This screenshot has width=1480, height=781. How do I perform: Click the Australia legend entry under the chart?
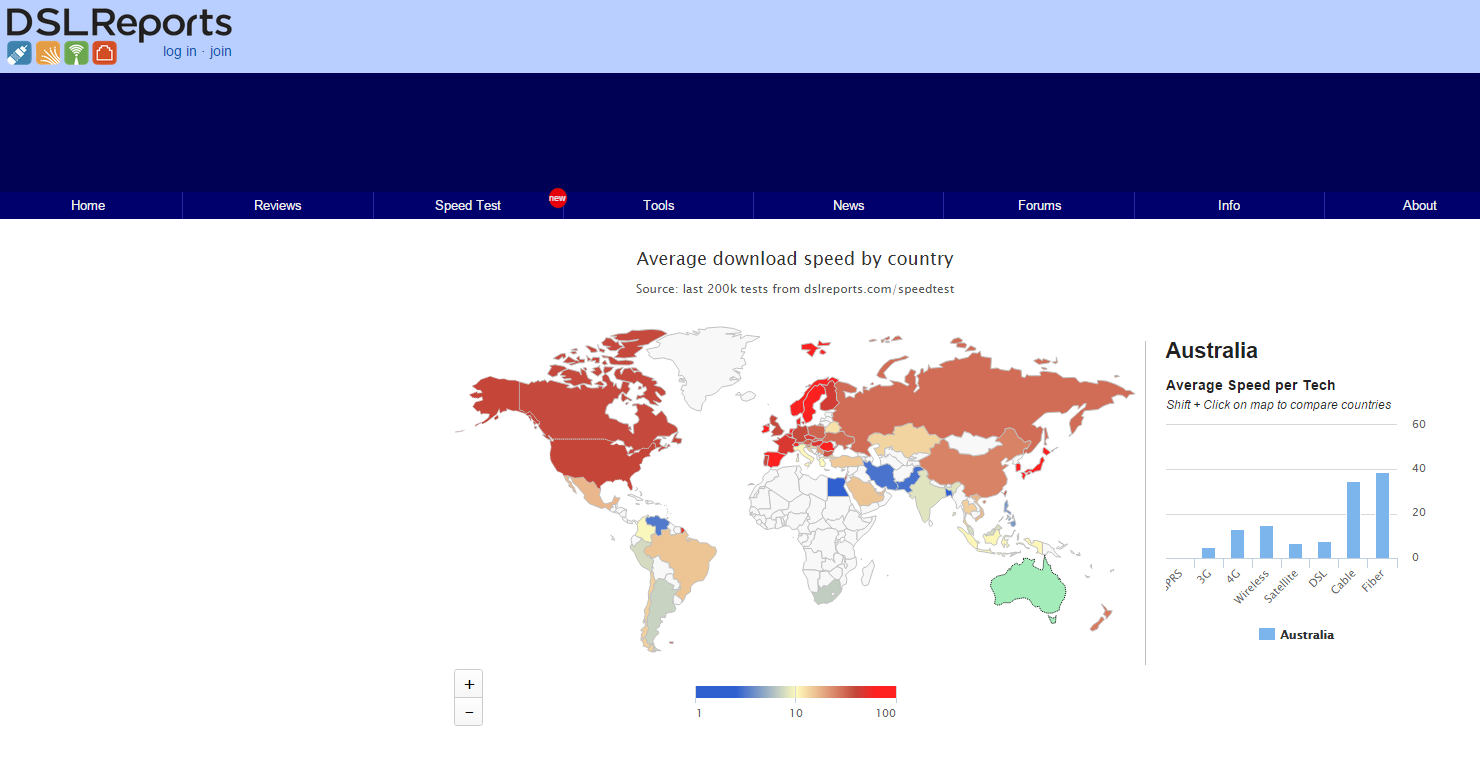click(x=1296, y=634)
